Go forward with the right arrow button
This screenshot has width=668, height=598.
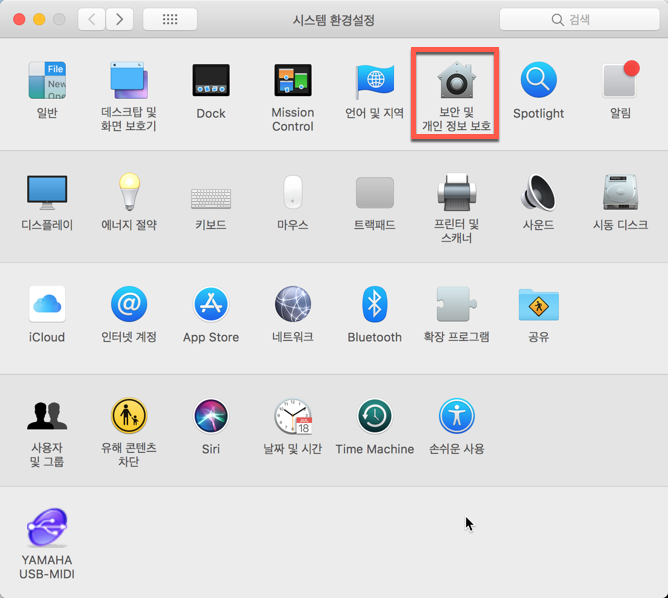point(119,19)
